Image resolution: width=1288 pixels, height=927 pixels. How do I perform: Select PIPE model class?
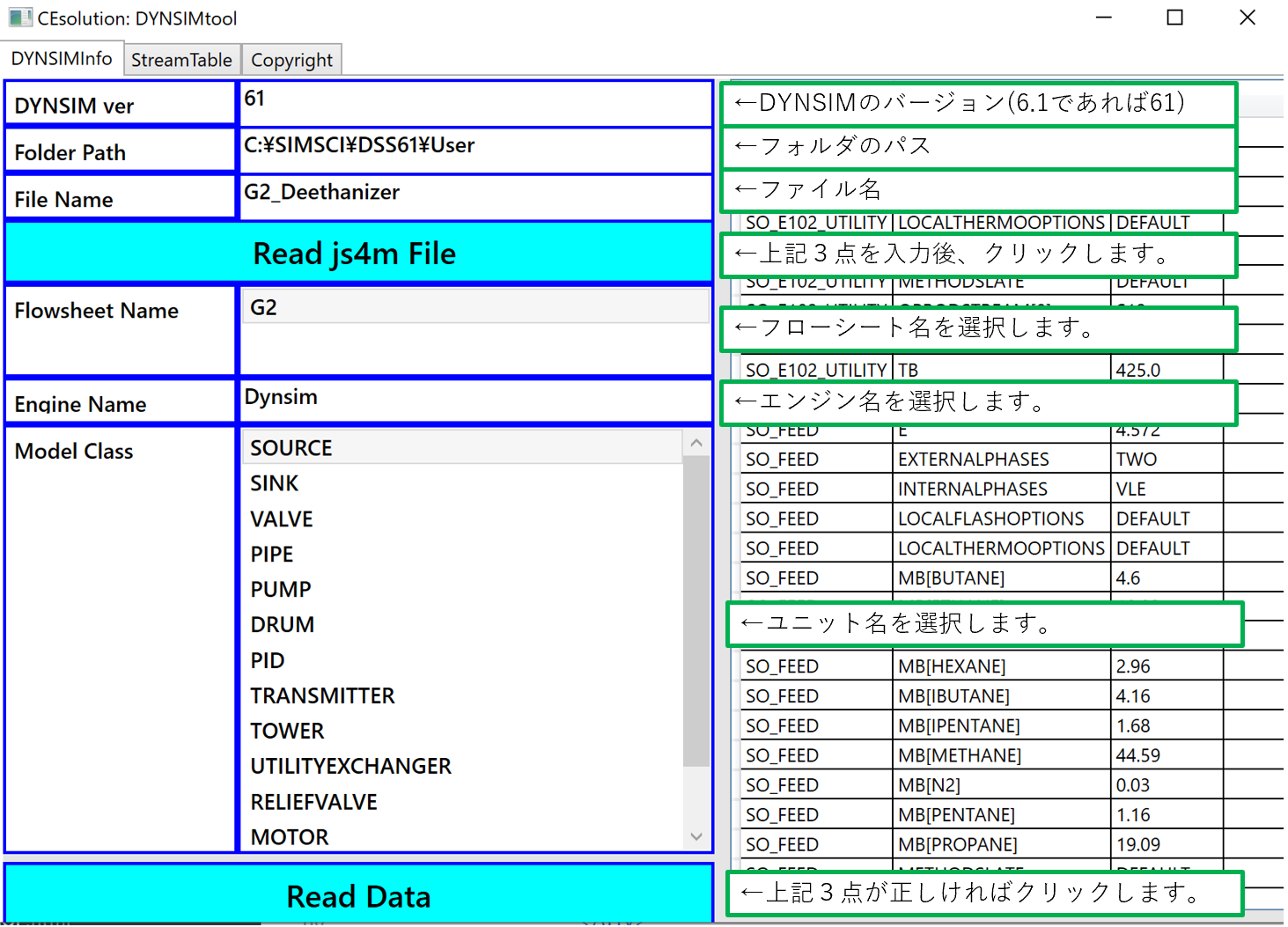(463, 554)
